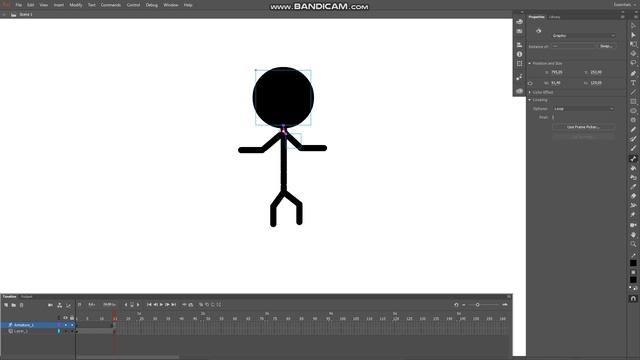Image resolution: width=640 pixels, height=360 pixels.
Task: Click the stroke color swatch
Action: coord(633,263)
